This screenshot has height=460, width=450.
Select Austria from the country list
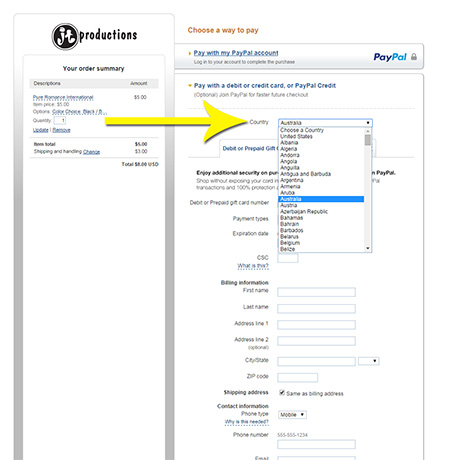click(289, 205)
